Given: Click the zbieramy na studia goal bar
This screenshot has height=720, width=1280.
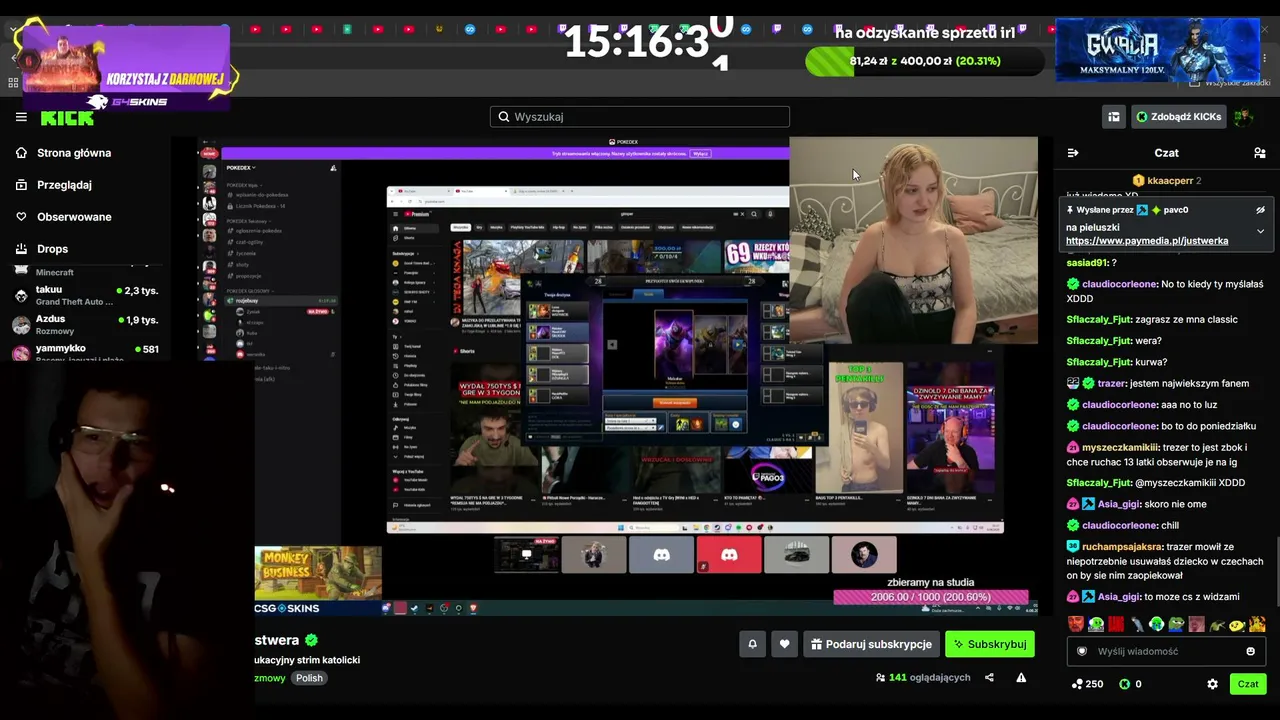Looking at the screenshot, I should [x=930, y=597].
